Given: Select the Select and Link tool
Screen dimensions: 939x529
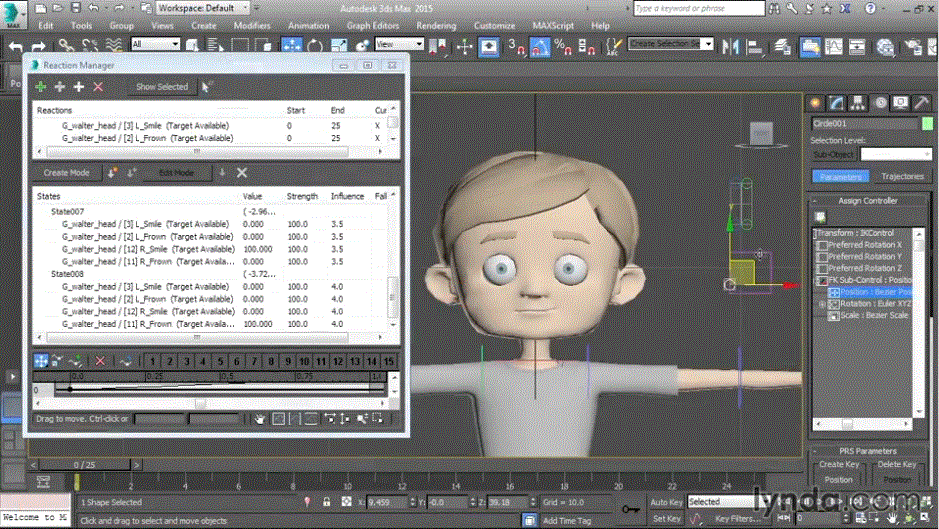Looking at the screenshot, I should [x=66, y=45].
